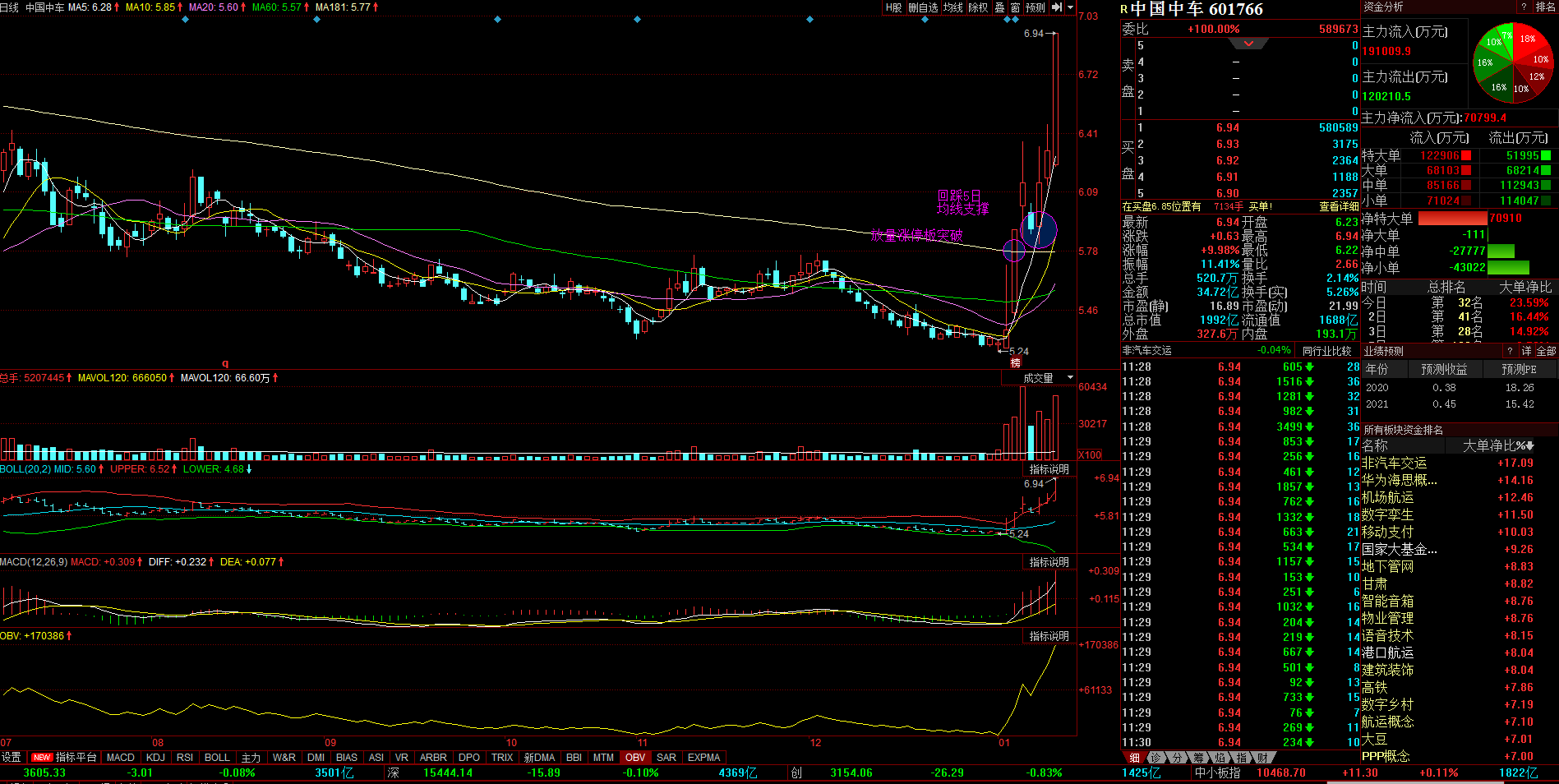1559x784 pixels.
Task: Click the green 净小单 net outflow bar
Action: pyautogui.click(x=1508, y=268)
